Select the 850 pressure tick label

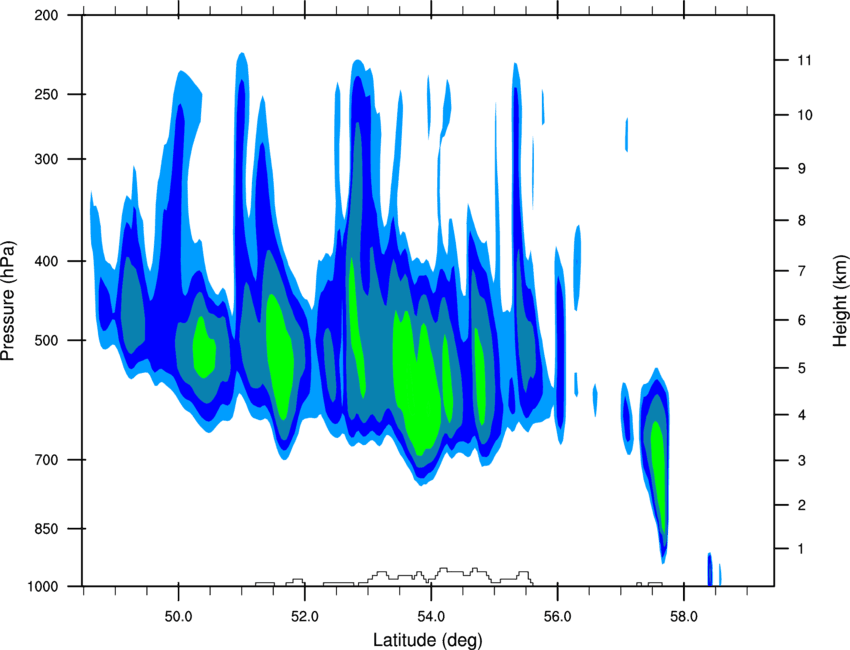[x=46, y=529]
